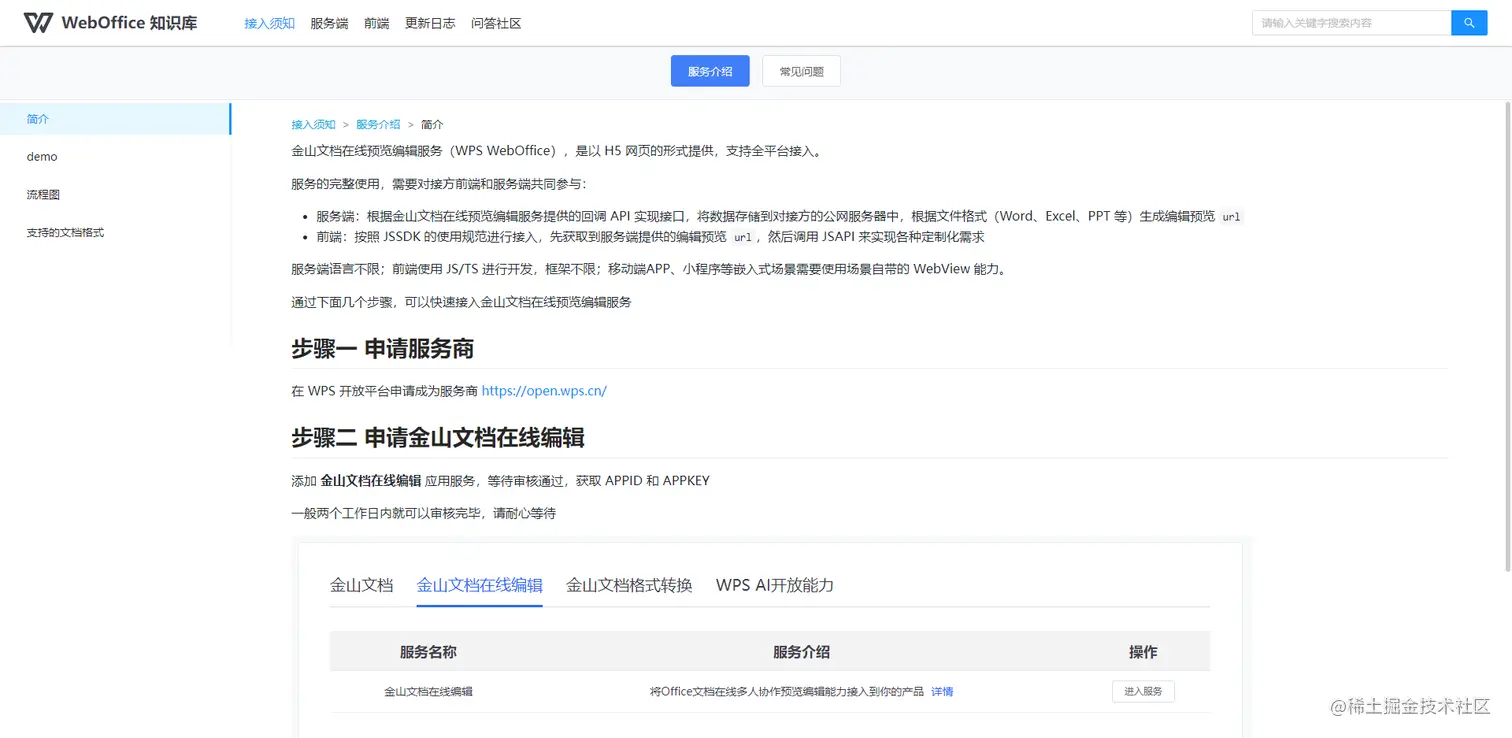Select the 金山文档 tab in the embedded image
Image resolution: width=1512 pixels, height=738 pixels.
(x=361, y=585)
